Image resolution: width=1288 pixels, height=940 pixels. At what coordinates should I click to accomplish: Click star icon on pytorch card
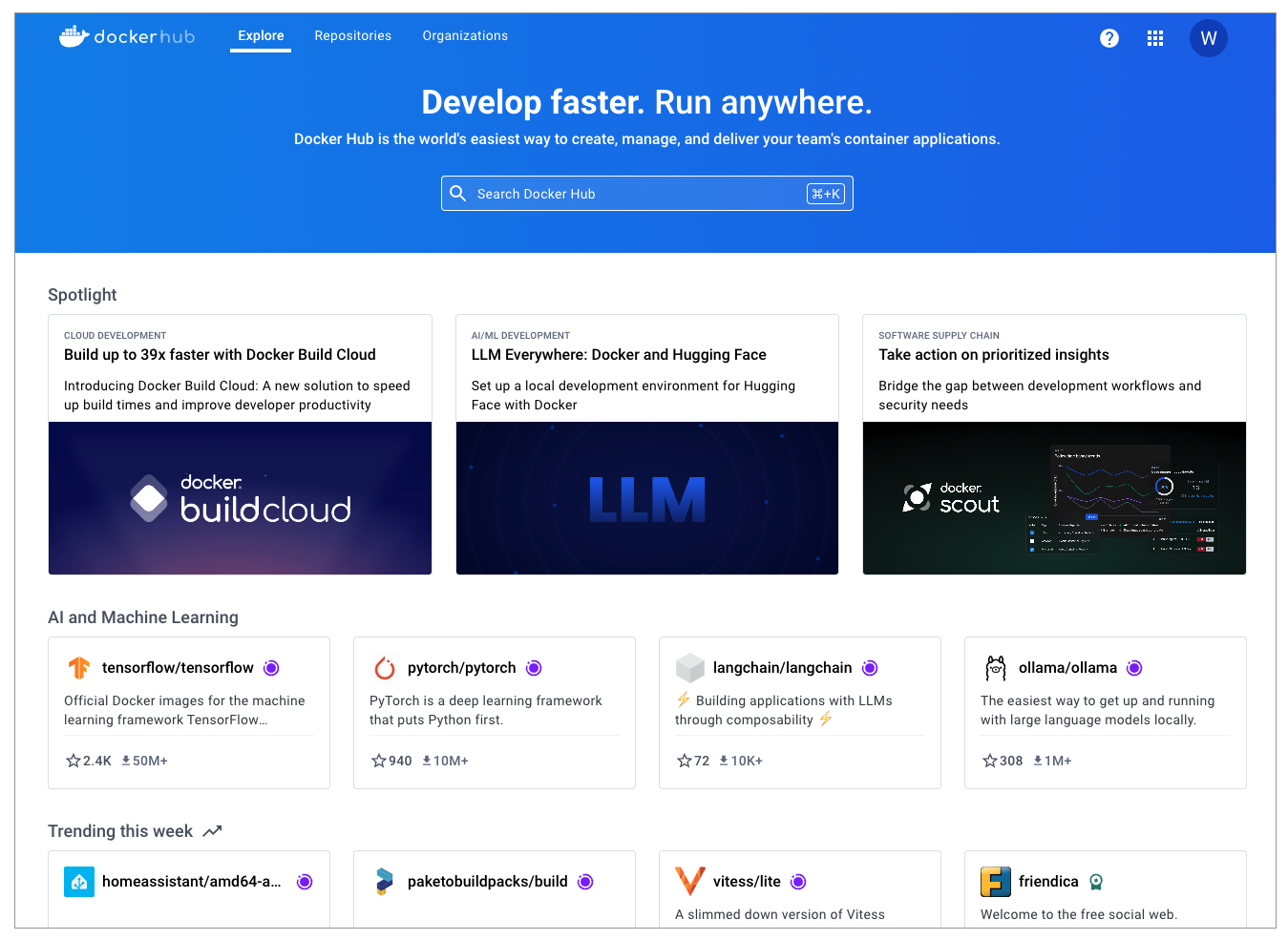(x=378, y=761)
